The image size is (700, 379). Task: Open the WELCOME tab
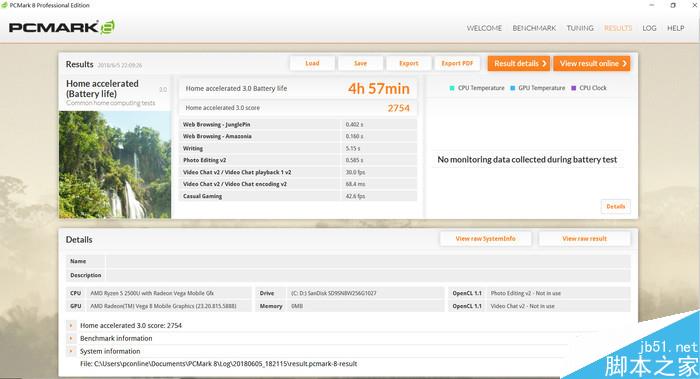(484, 28)
